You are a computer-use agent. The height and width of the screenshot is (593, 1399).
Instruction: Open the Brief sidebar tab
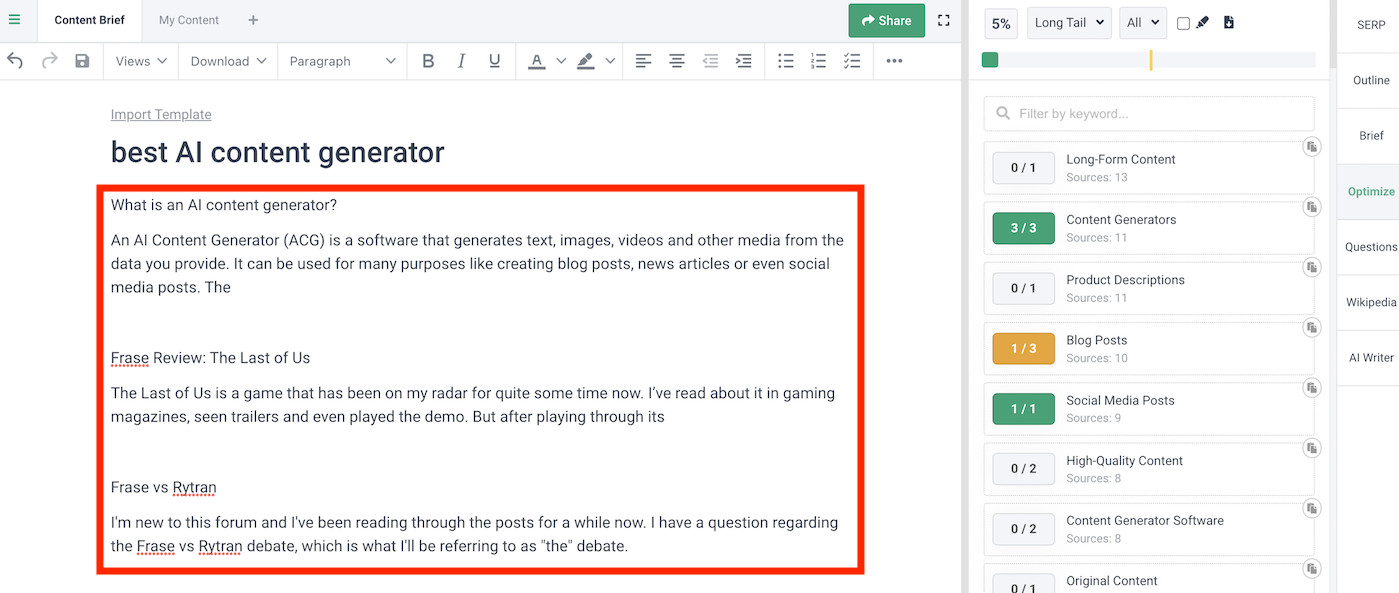(x=1371, y=136)
